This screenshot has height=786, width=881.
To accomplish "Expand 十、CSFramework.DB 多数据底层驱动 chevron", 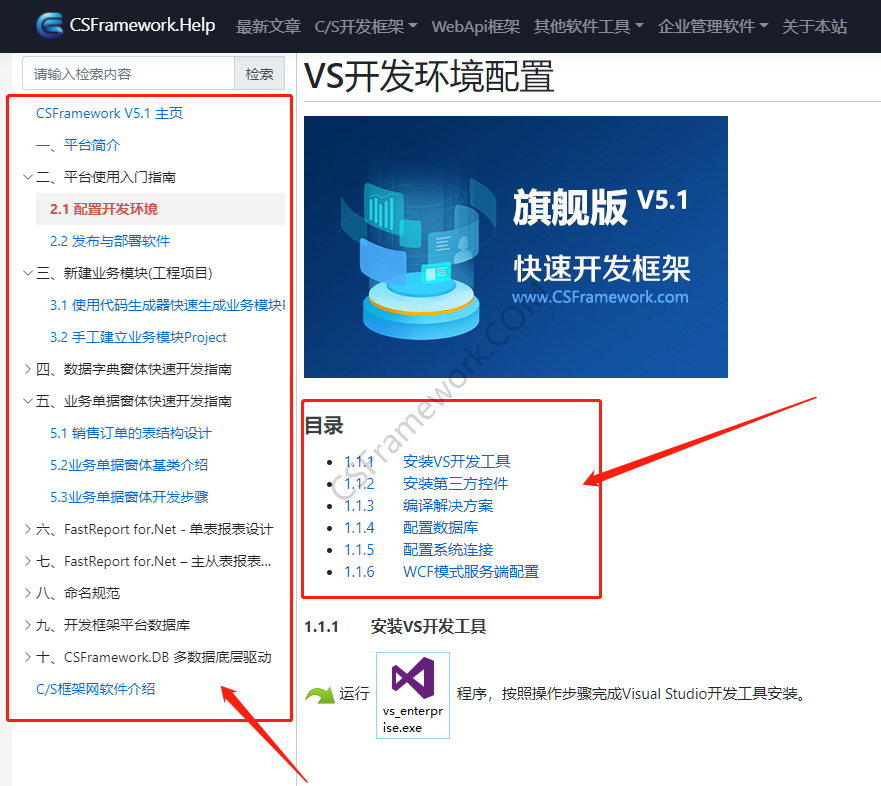I will click(28, 657).
